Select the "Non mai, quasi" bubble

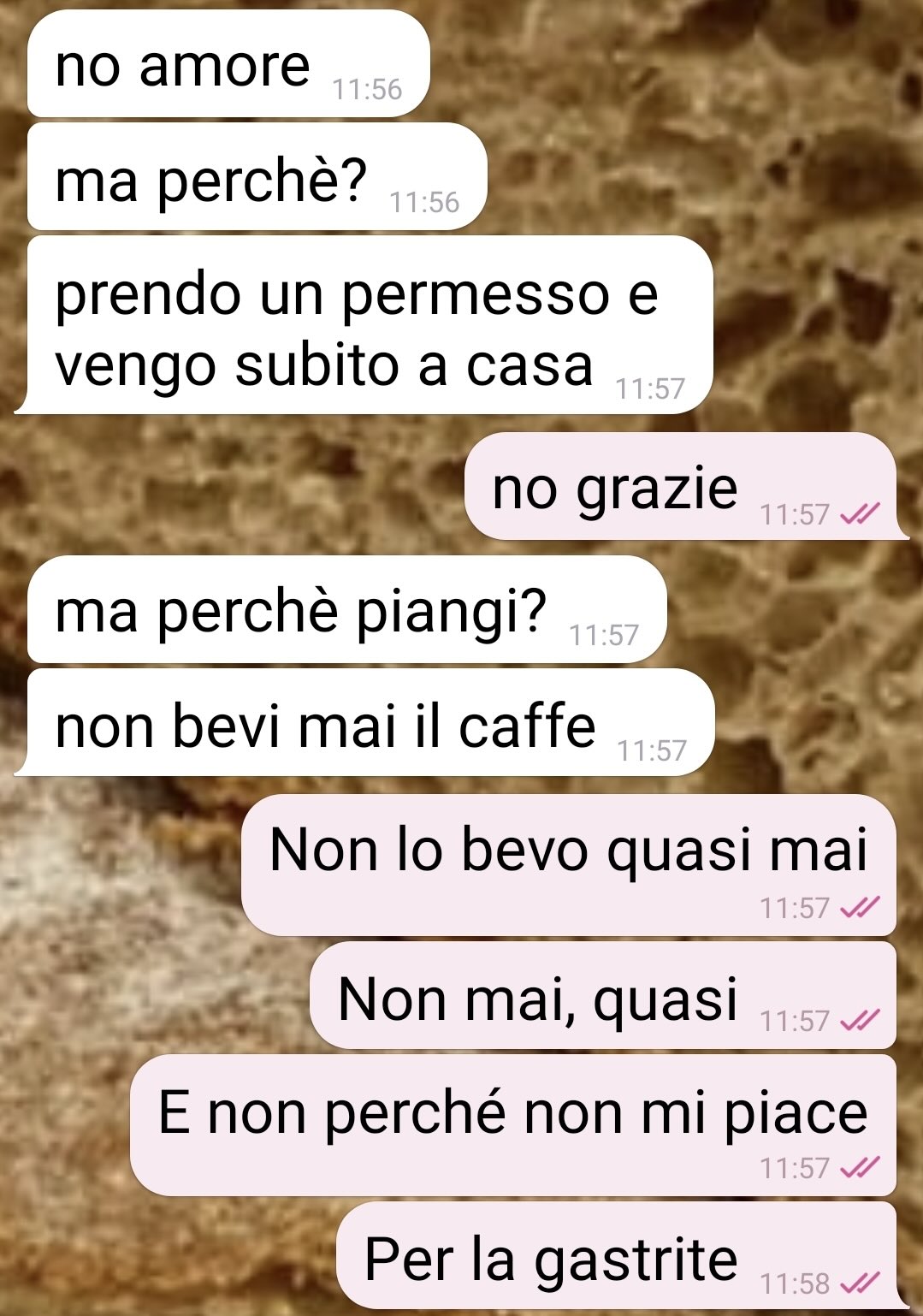click(x=603, y=995)
